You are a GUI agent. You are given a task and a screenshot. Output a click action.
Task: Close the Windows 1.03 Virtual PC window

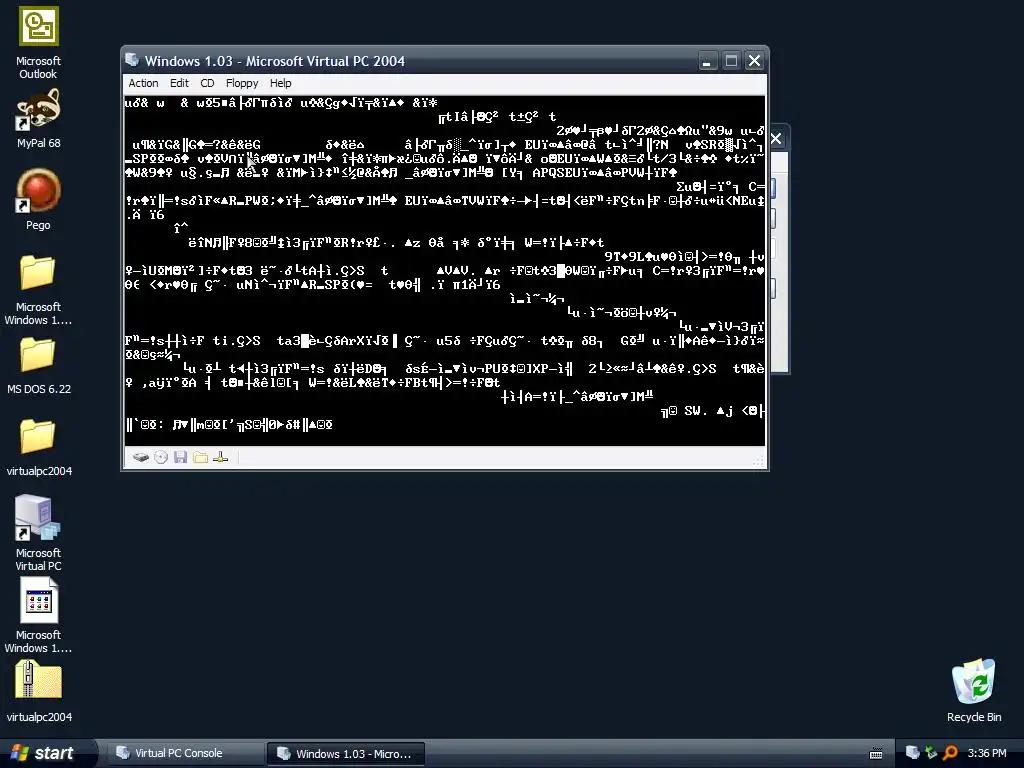coord(754,61)
